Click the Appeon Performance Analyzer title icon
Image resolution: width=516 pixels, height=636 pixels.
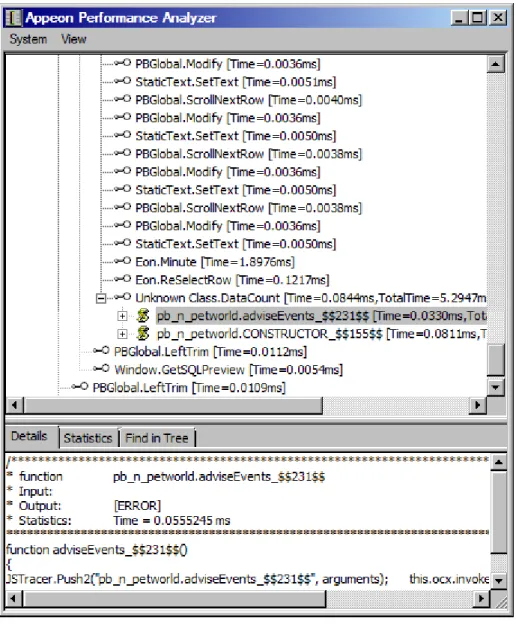pyautogui.click(x=14, y=18)
